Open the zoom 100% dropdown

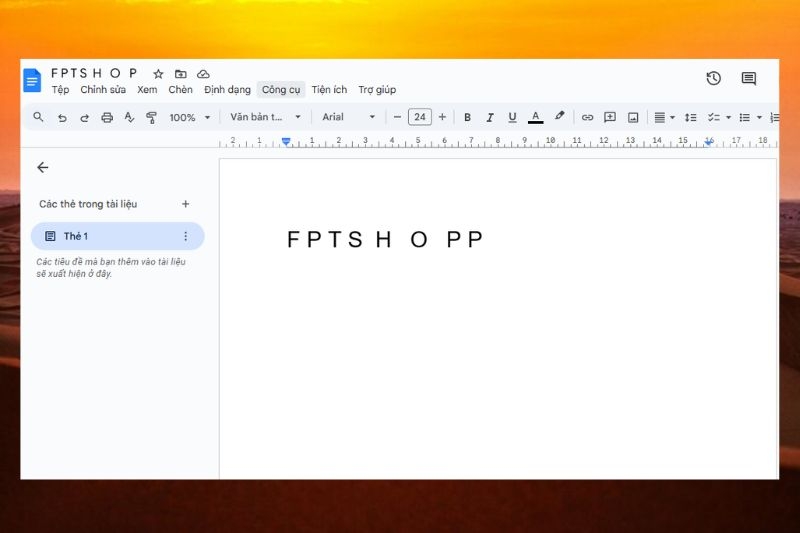pyautogui.click(x=189, y=117)
